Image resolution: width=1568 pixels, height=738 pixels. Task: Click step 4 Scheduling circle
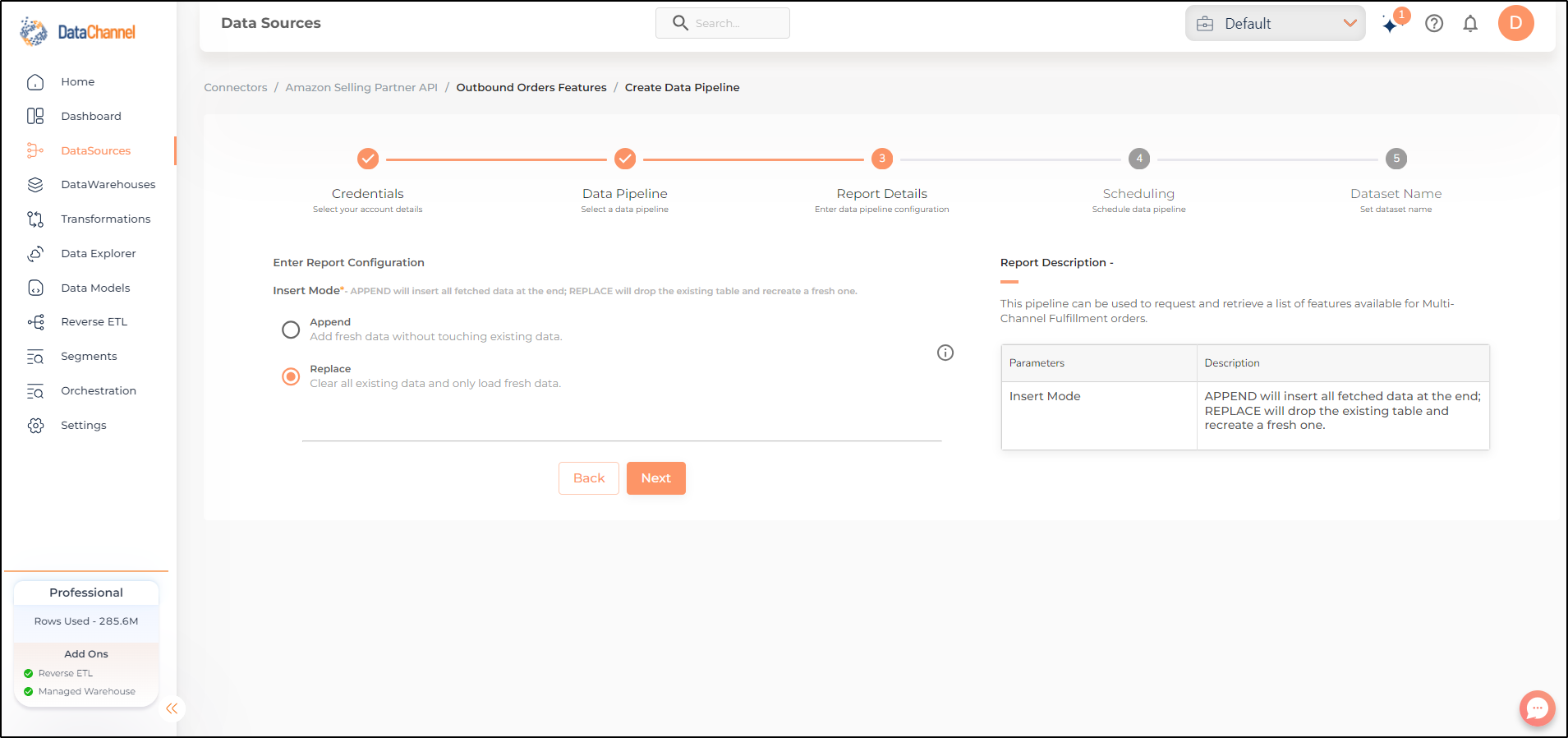coord(1139,159)
